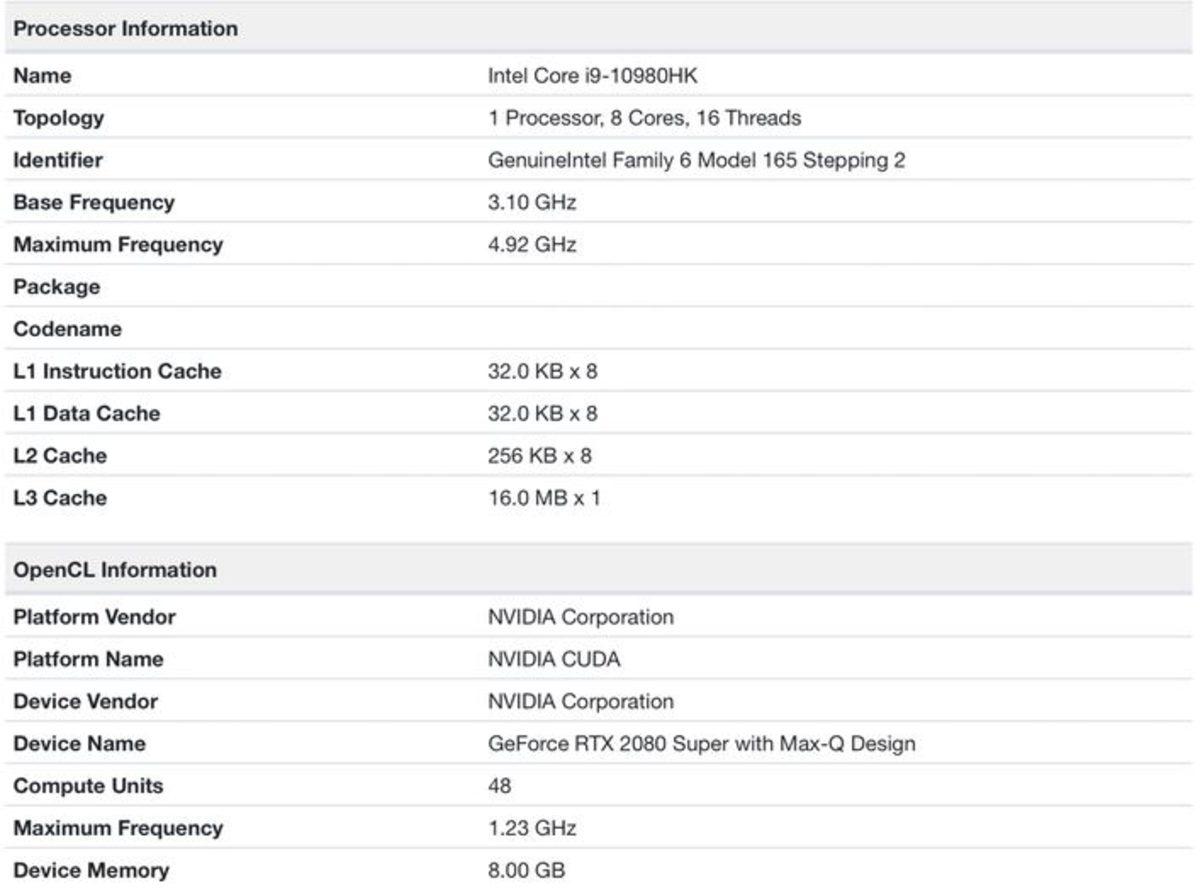Select the Compute Units value 48
The width and height of the screenshot is (1200, 888).
(x=499, y=786)
